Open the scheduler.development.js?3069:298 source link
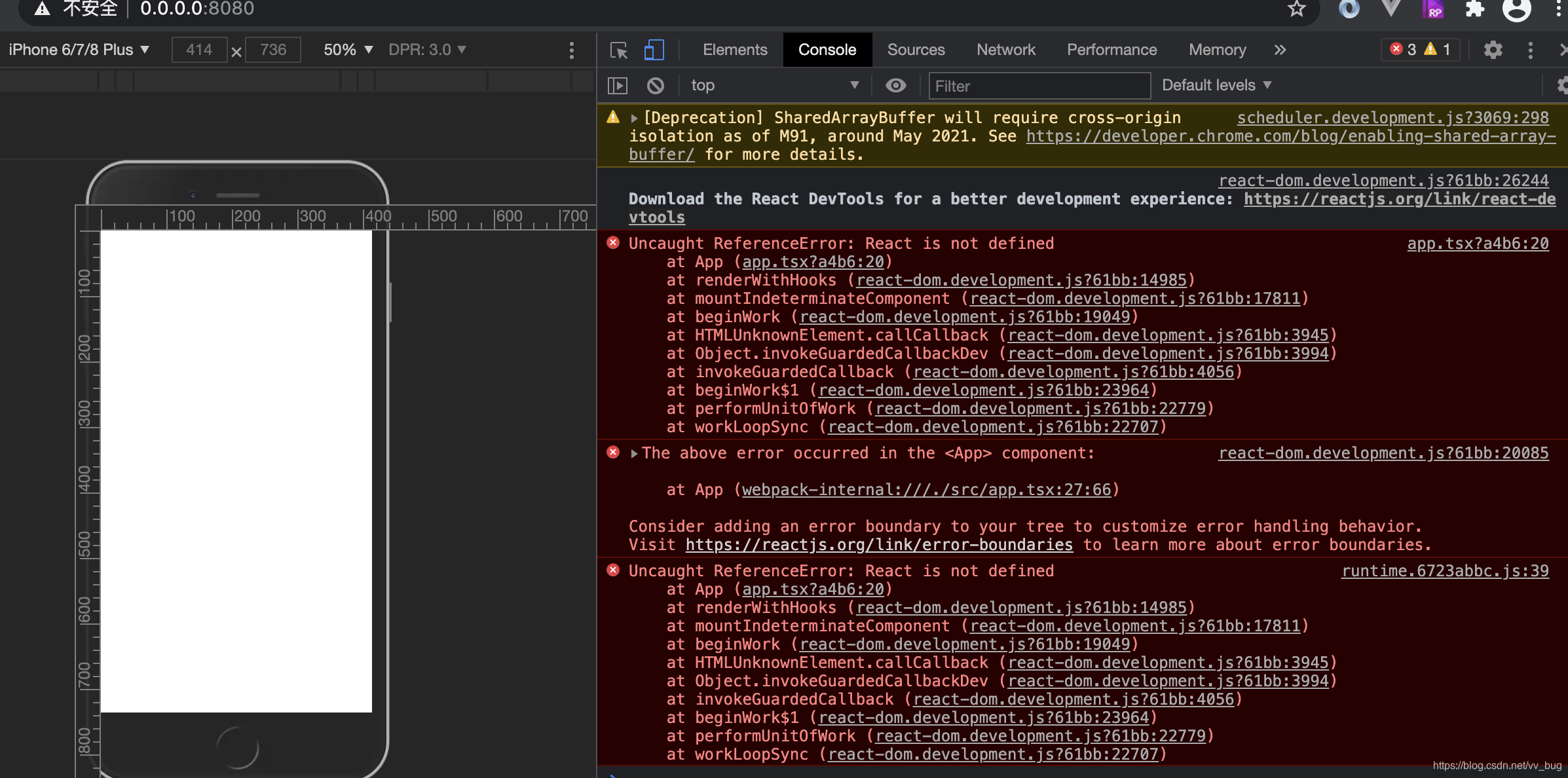Image resolution: width=1568 pixels, height=778 pixels. (x=1392, y=118)
